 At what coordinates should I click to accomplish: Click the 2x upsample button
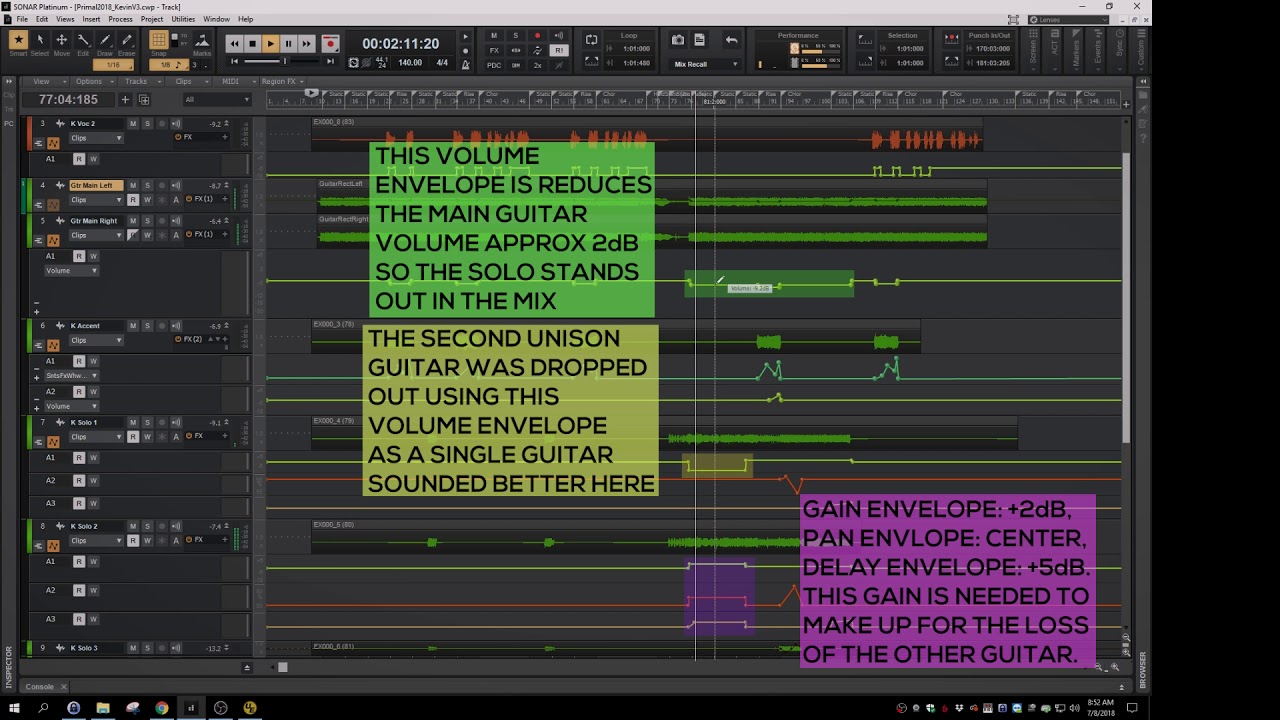point(537,65)
